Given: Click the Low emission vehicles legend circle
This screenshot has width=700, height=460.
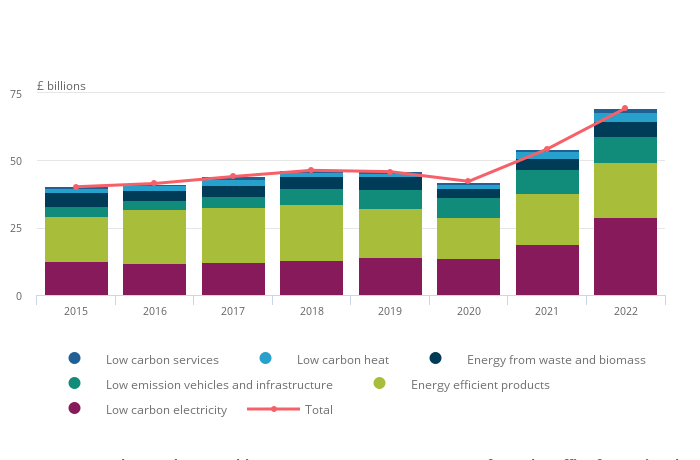Looking at the screenshot, I should pyautogui.click(x=75, y=384).
